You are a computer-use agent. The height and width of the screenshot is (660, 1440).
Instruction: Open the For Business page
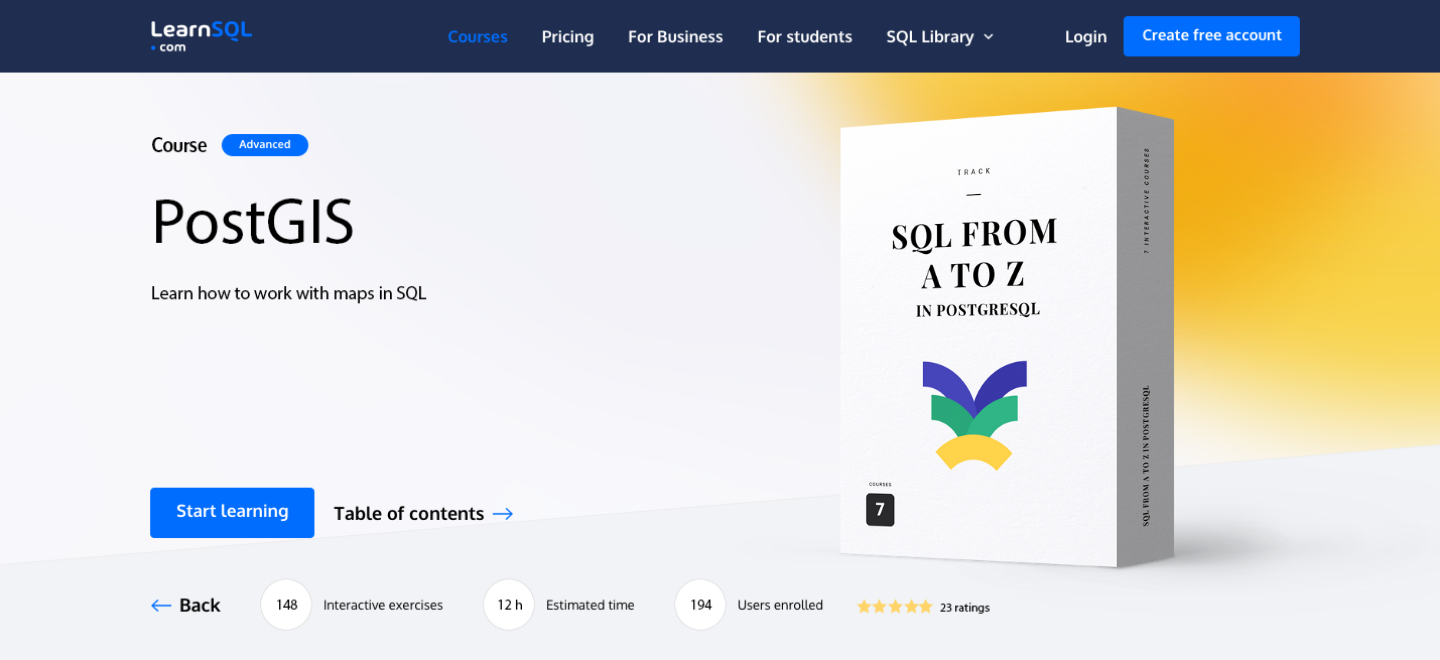click(x=675, y=36)
